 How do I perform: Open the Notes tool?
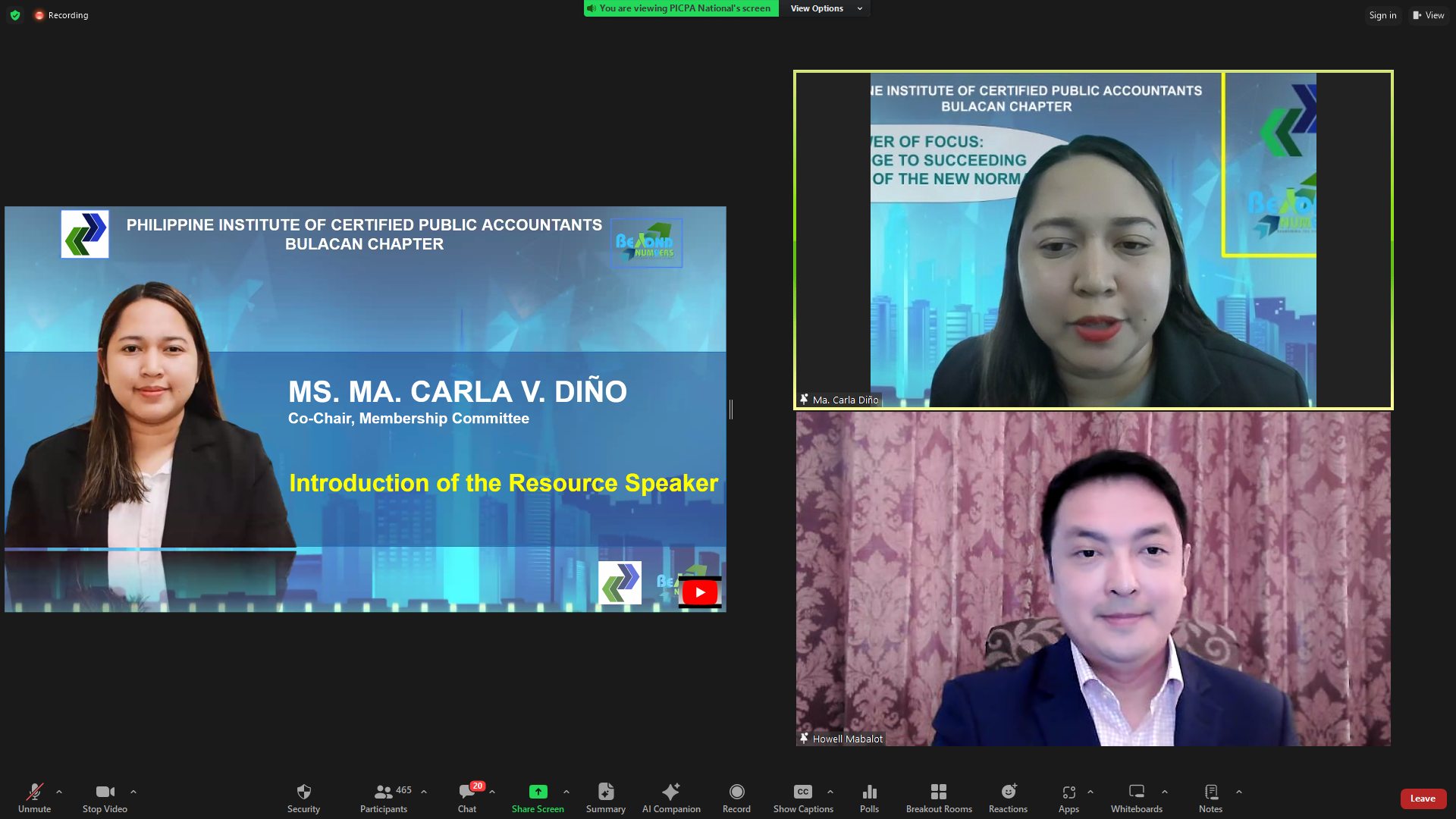1210,798
